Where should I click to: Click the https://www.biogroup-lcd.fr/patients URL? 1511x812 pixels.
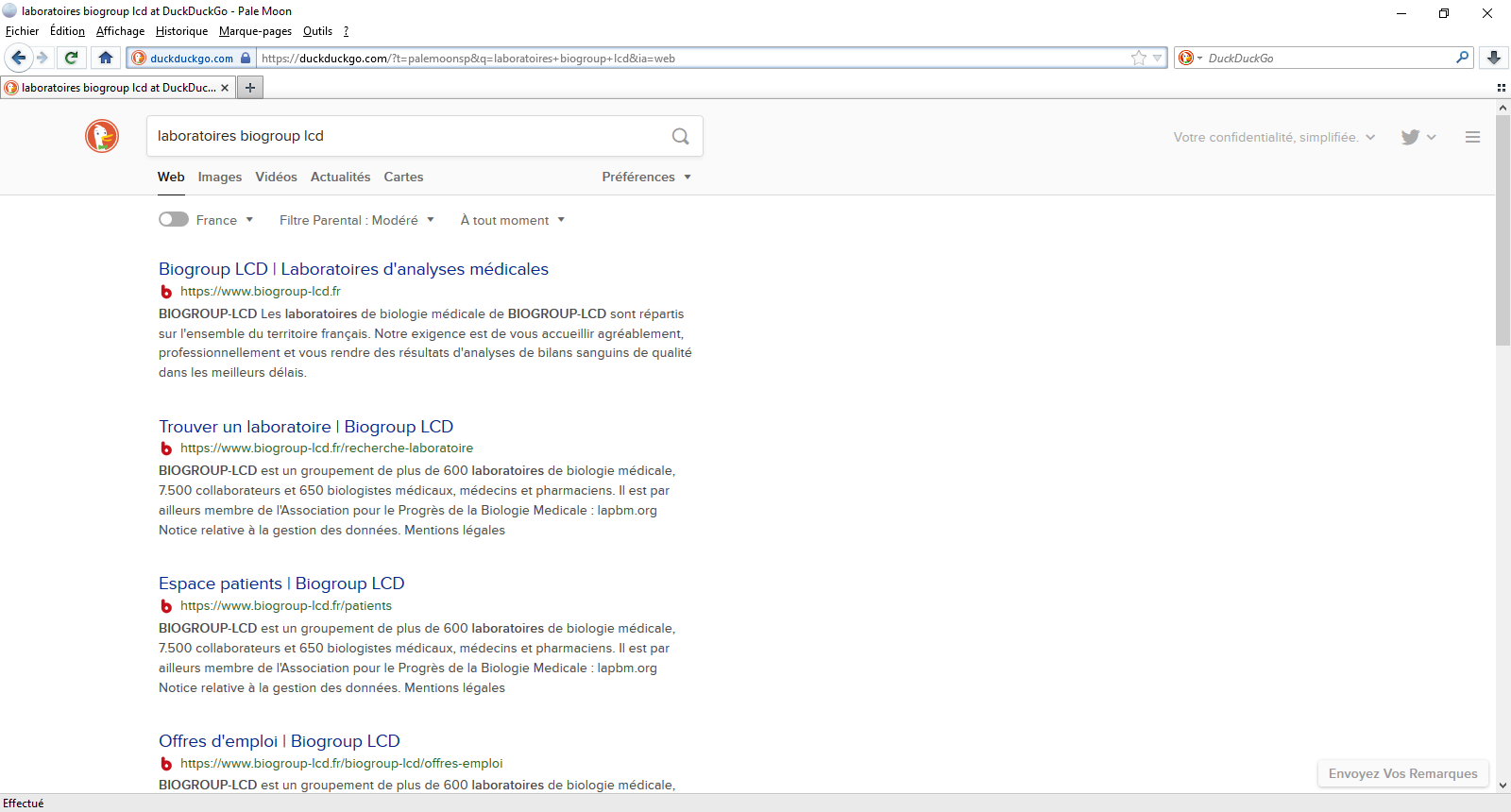pos(286,606)
